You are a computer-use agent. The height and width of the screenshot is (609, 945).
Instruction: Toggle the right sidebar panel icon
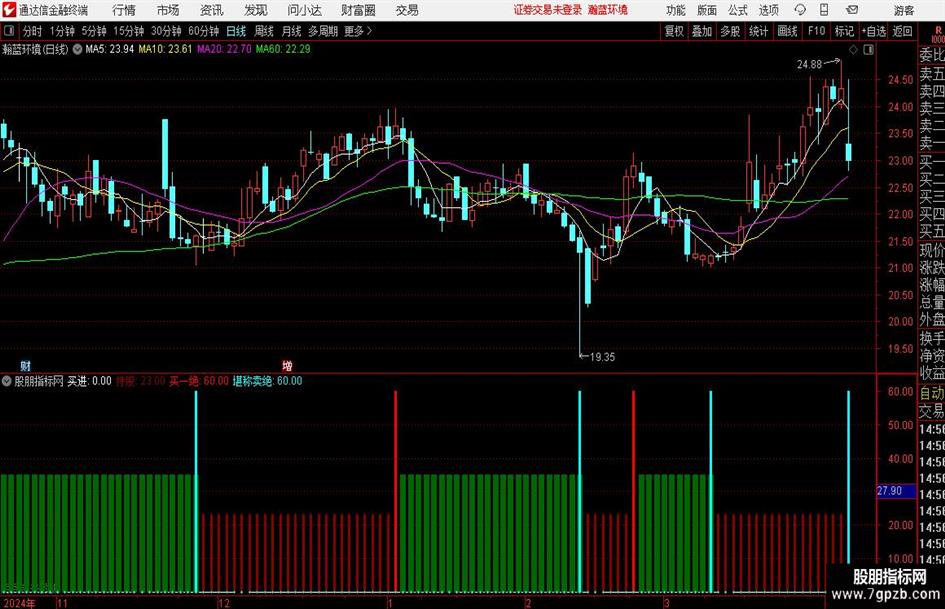click(x=868, y=49)
